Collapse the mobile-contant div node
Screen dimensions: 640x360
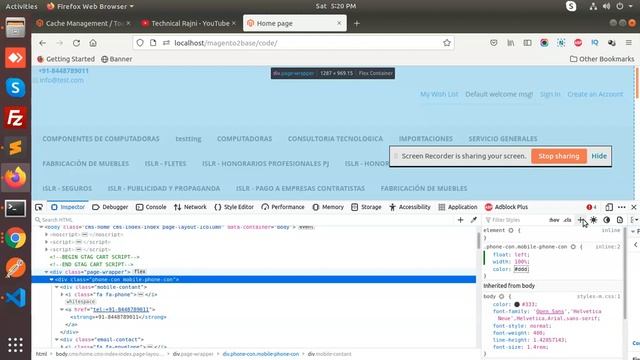(x=57, y=287)
